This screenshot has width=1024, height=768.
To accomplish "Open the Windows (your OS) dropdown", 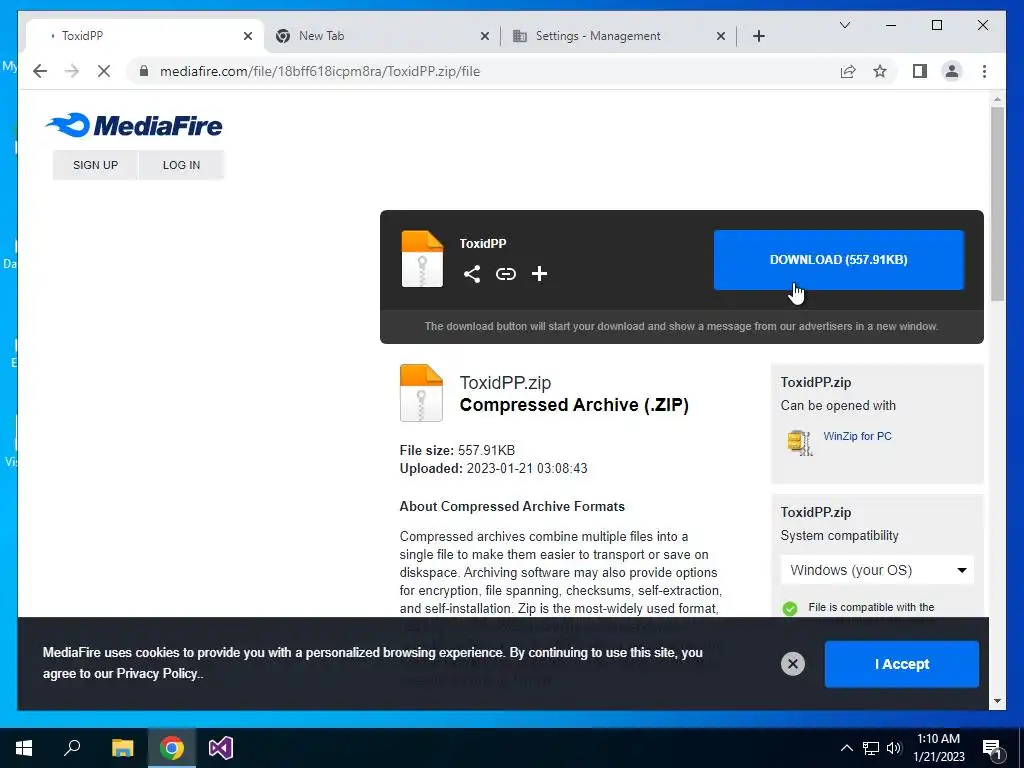I will coord(877,570).
